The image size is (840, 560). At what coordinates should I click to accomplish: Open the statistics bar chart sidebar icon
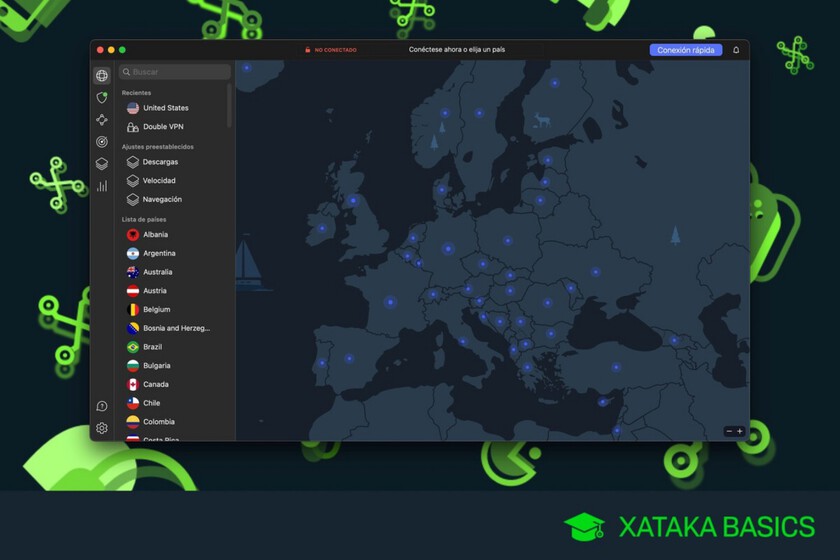point(102,186)
